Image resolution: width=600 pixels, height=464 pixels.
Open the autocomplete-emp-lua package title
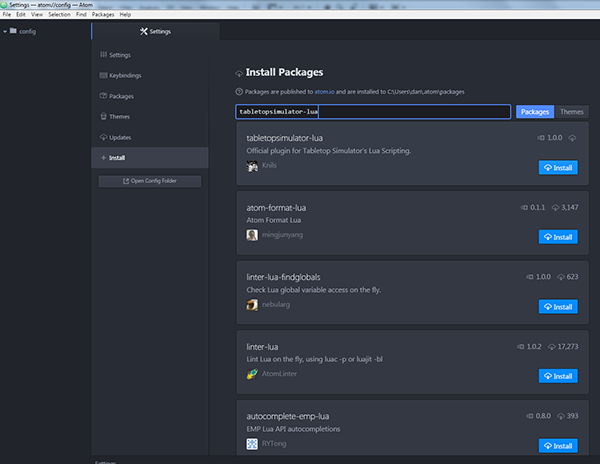click(287, 416)
